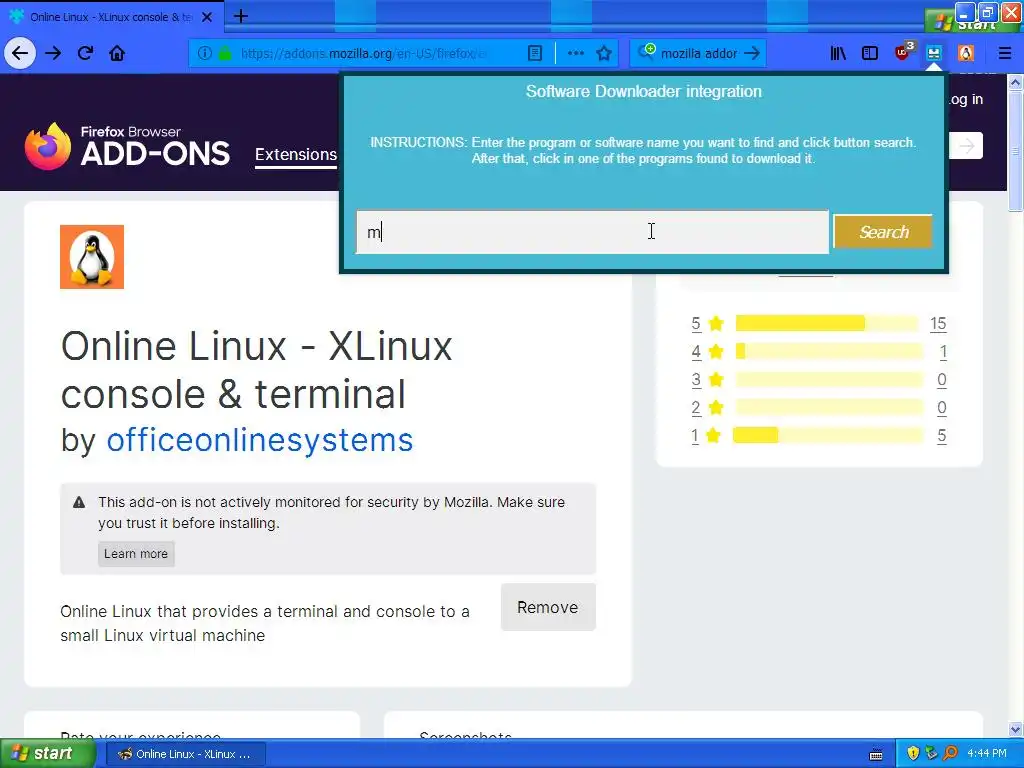
Task: Open the uBlock Origin extension icon
Action: 903,52
